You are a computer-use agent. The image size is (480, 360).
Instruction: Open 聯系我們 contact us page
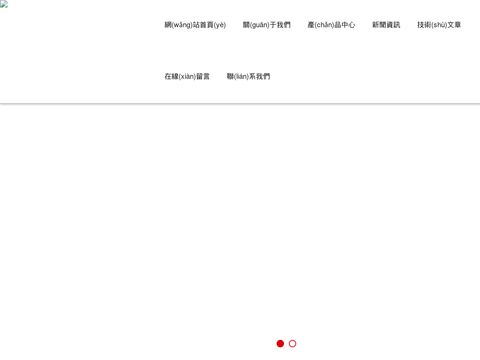248,76
